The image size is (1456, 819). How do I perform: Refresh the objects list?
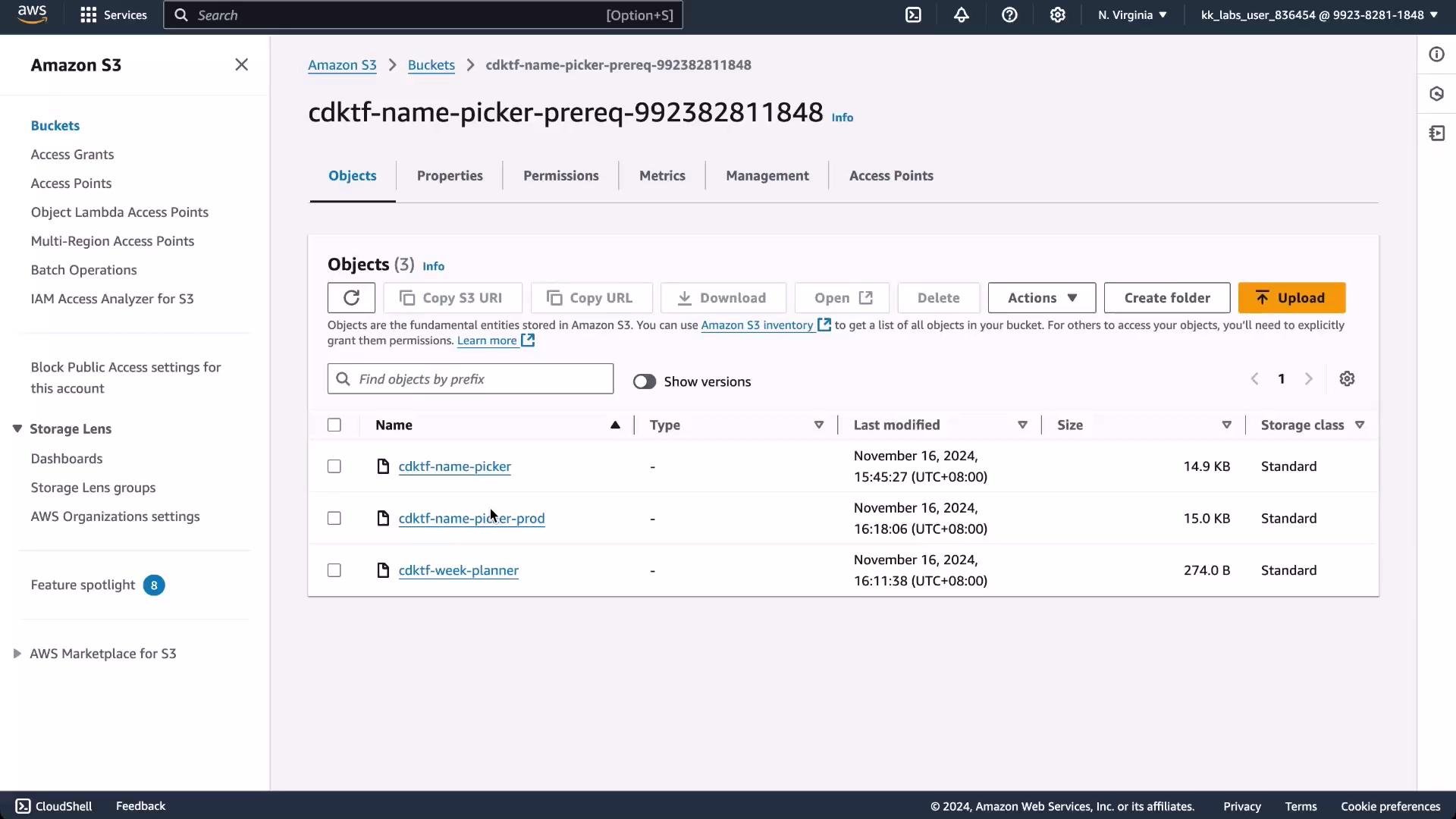tap(351, 298)
